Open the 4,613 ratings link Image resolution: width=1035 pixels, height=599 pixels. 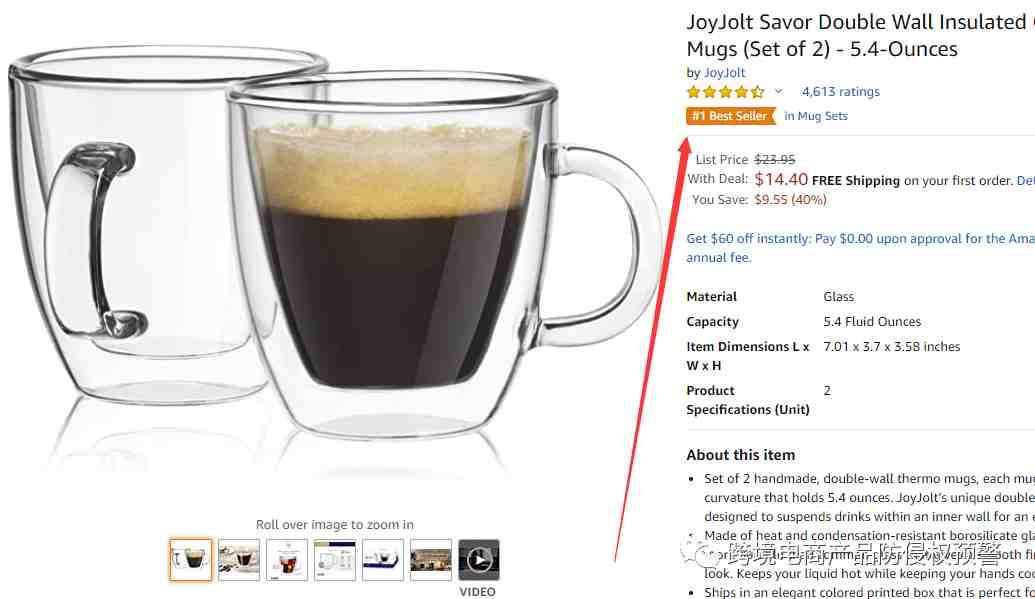click(840, 92)
